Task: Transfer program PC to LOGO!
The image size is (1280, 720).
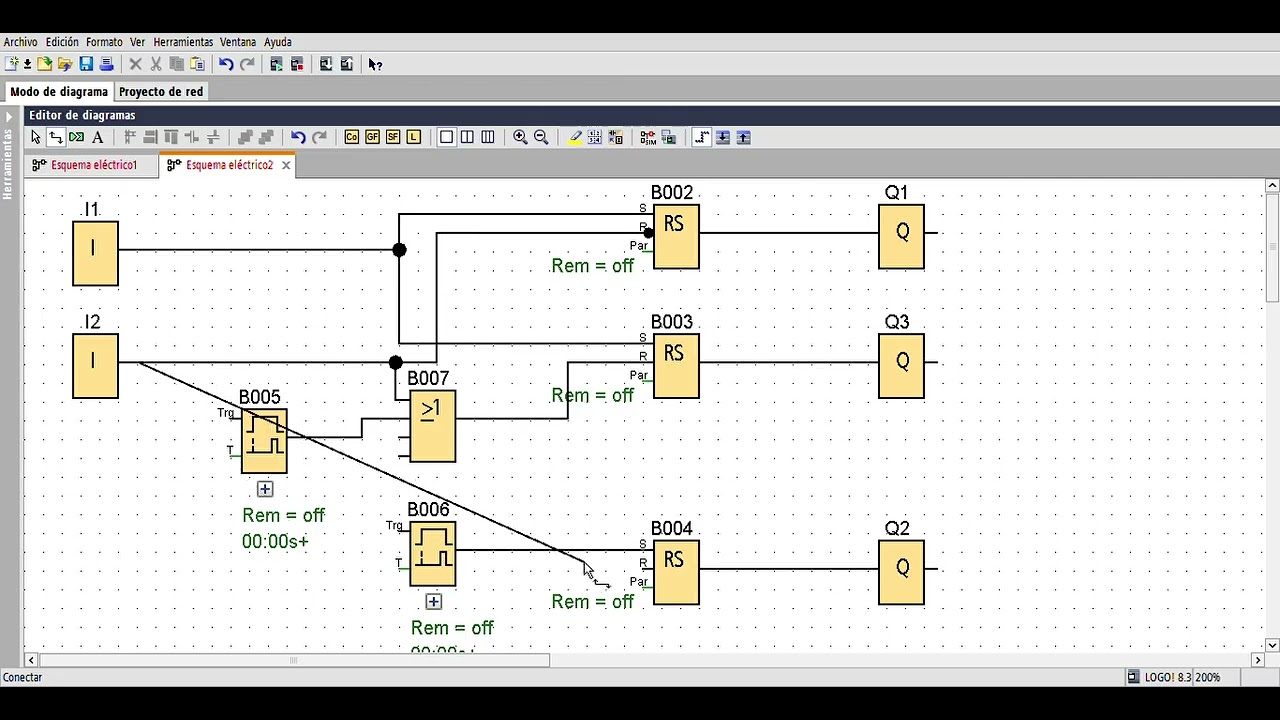Action: coord(325,64)
